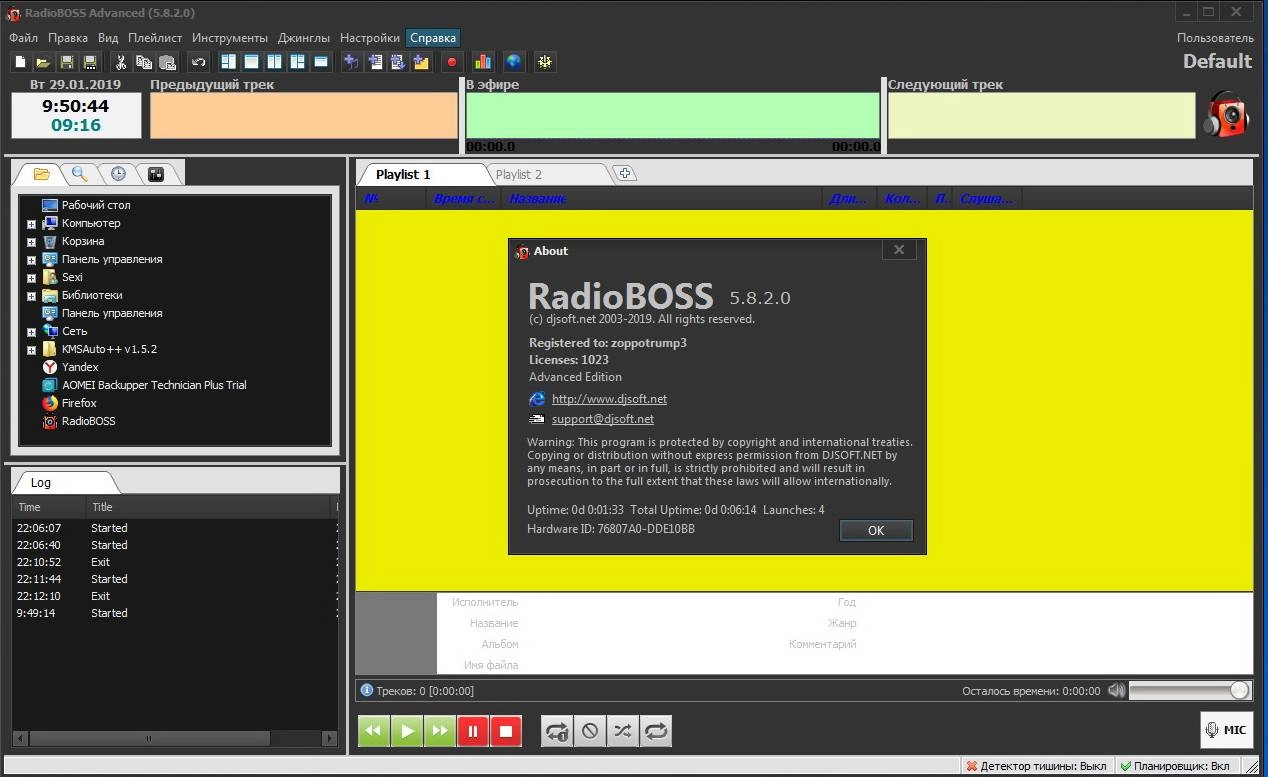Click the add folder toolbar icon
The image size is (1268, 777).
(422, 62)
